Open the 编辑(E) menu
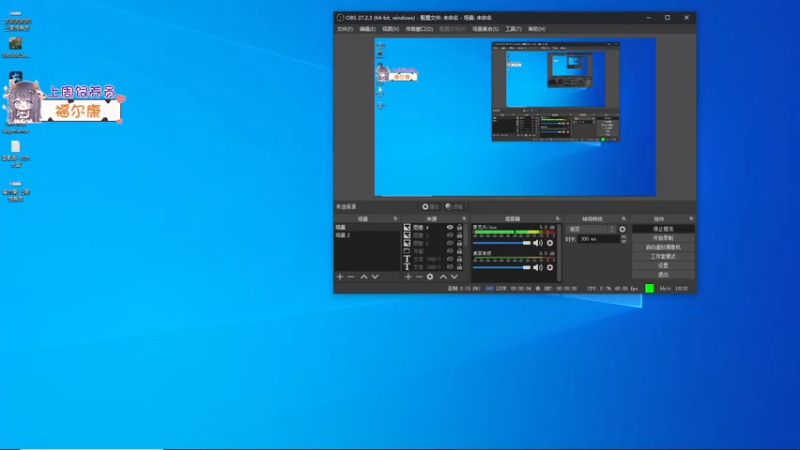 coord(367,29)
